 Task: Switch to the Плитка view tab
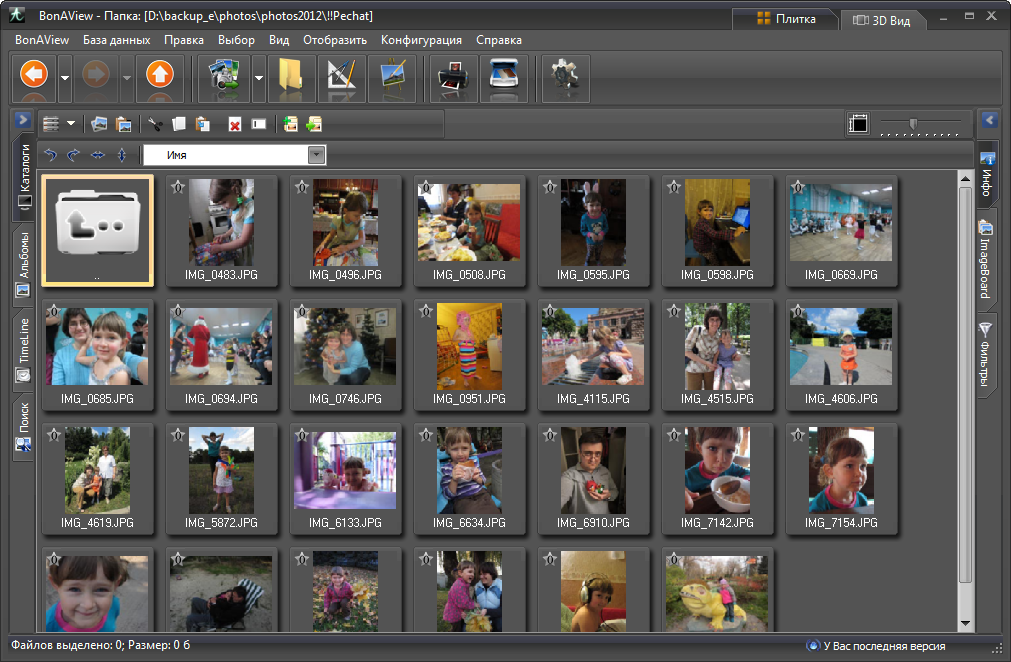pos(786,19)
